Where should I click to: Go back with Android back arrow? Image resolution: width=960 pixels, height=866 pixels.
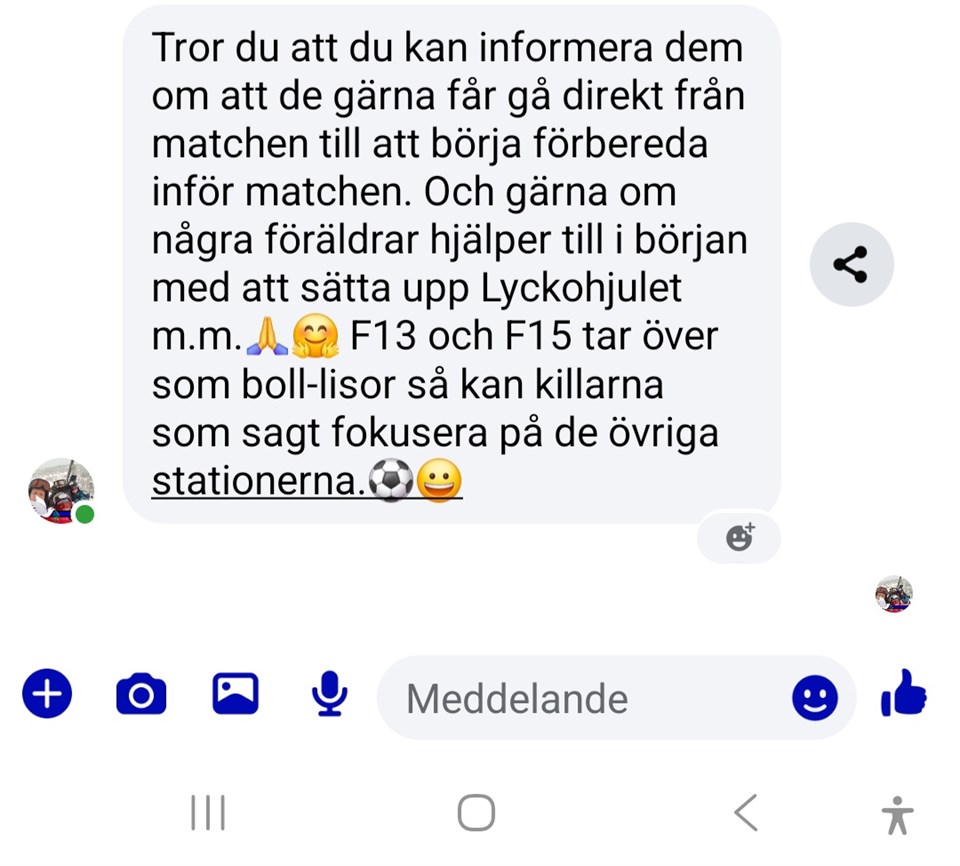tap(746, 813)
